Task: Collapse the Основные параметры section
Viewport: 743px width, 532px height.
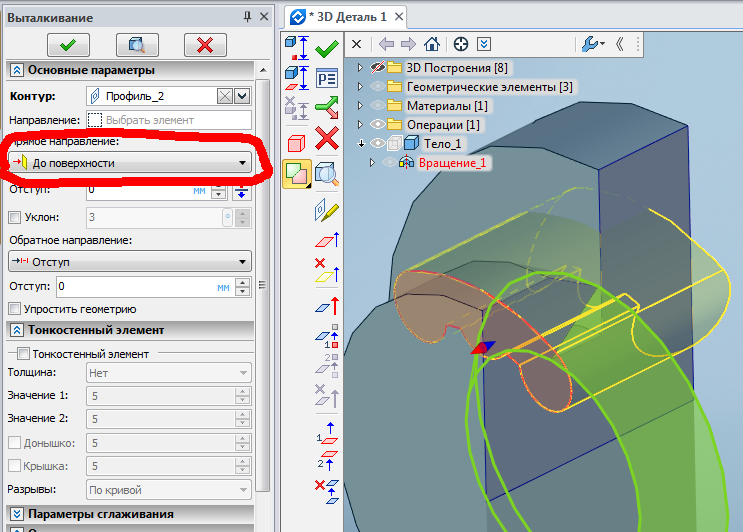Action: [x=17, y=70]
